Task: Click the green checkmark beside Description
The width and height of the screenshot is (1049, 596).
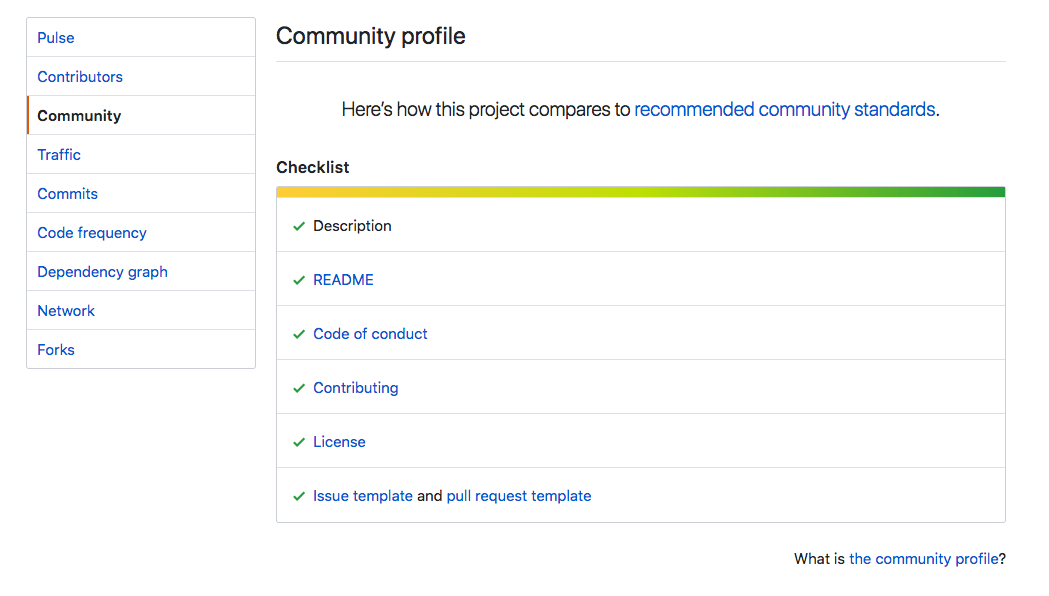Action: [x=298, y=227]
